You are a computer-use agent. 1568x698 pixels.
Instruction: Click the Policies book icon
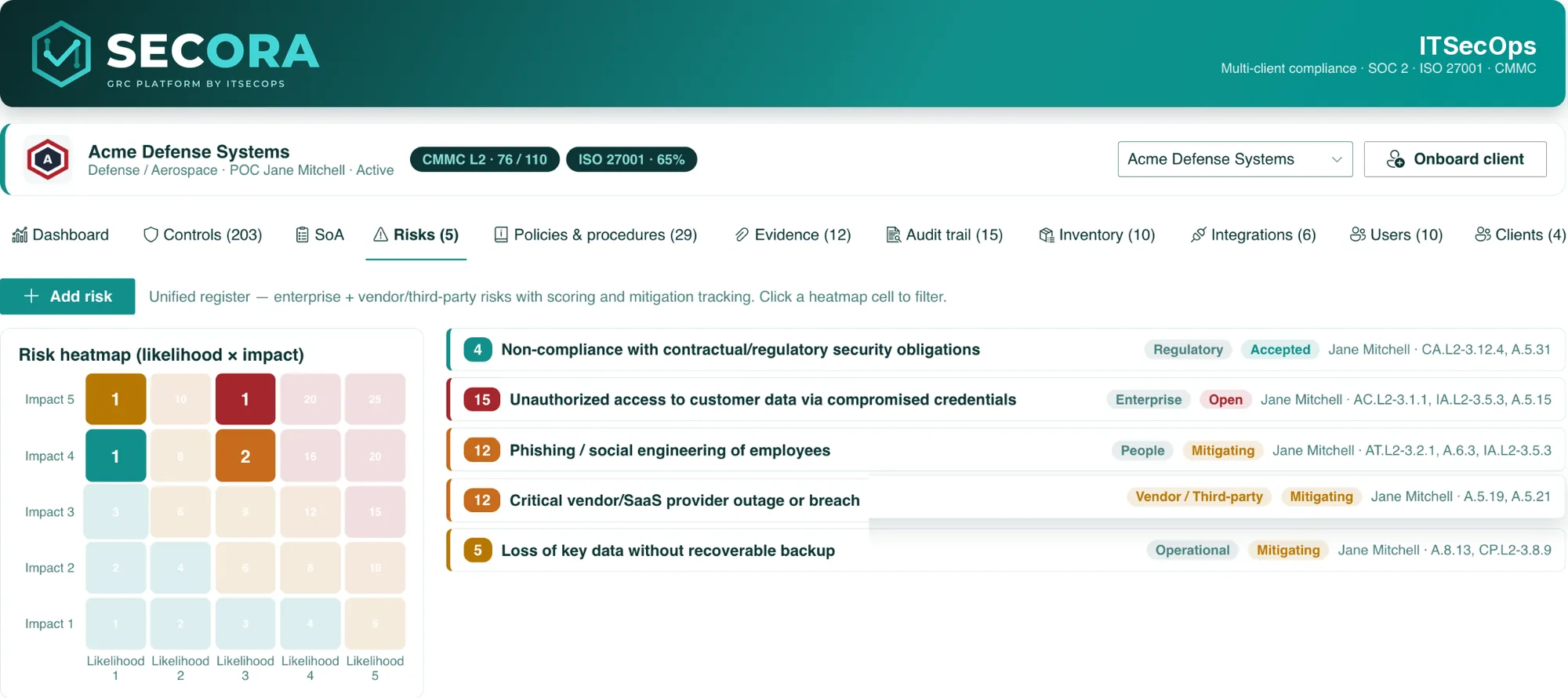tap(501, 234)
